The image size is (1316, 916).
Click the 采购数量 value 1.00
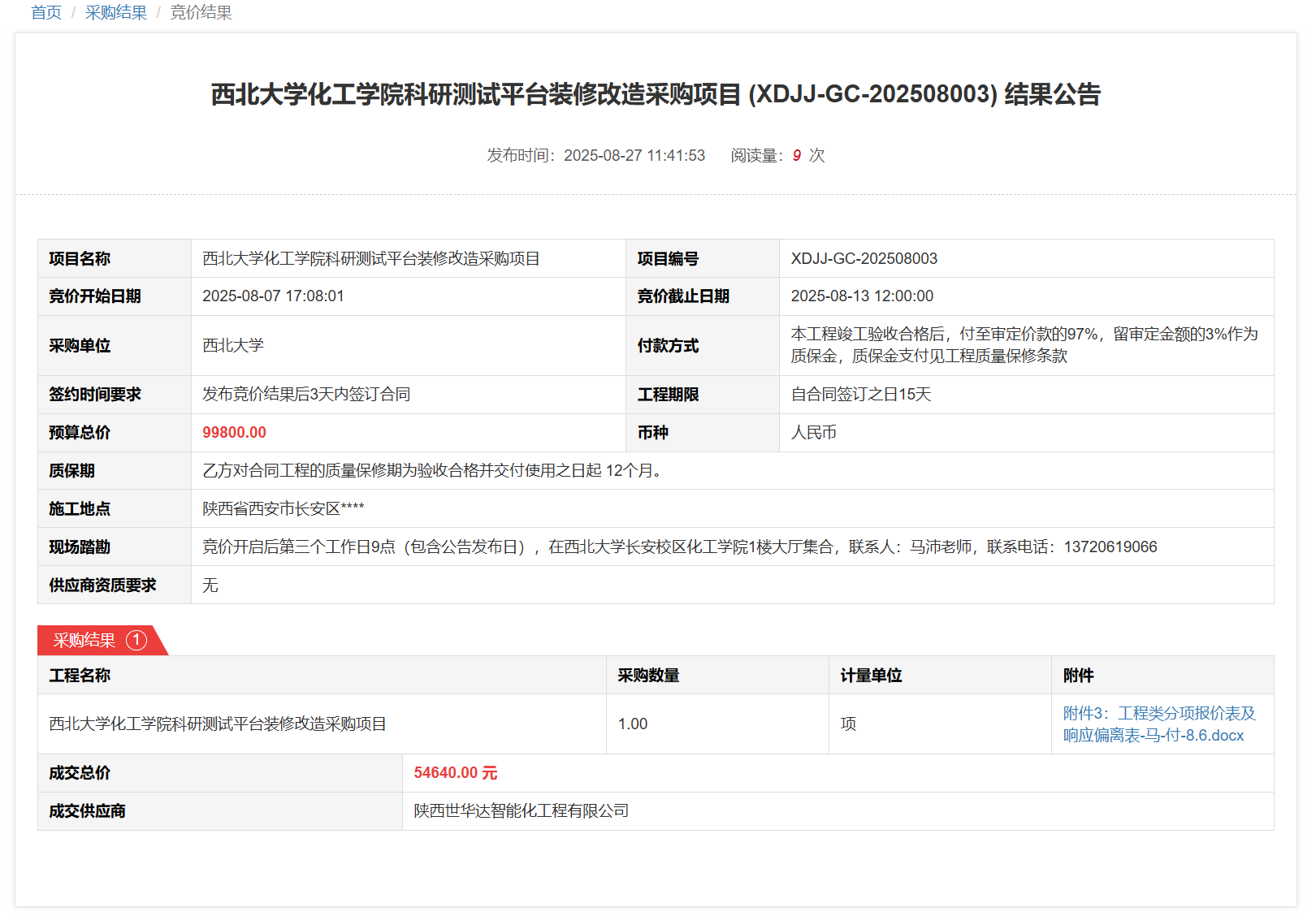(x=632, y=724)
